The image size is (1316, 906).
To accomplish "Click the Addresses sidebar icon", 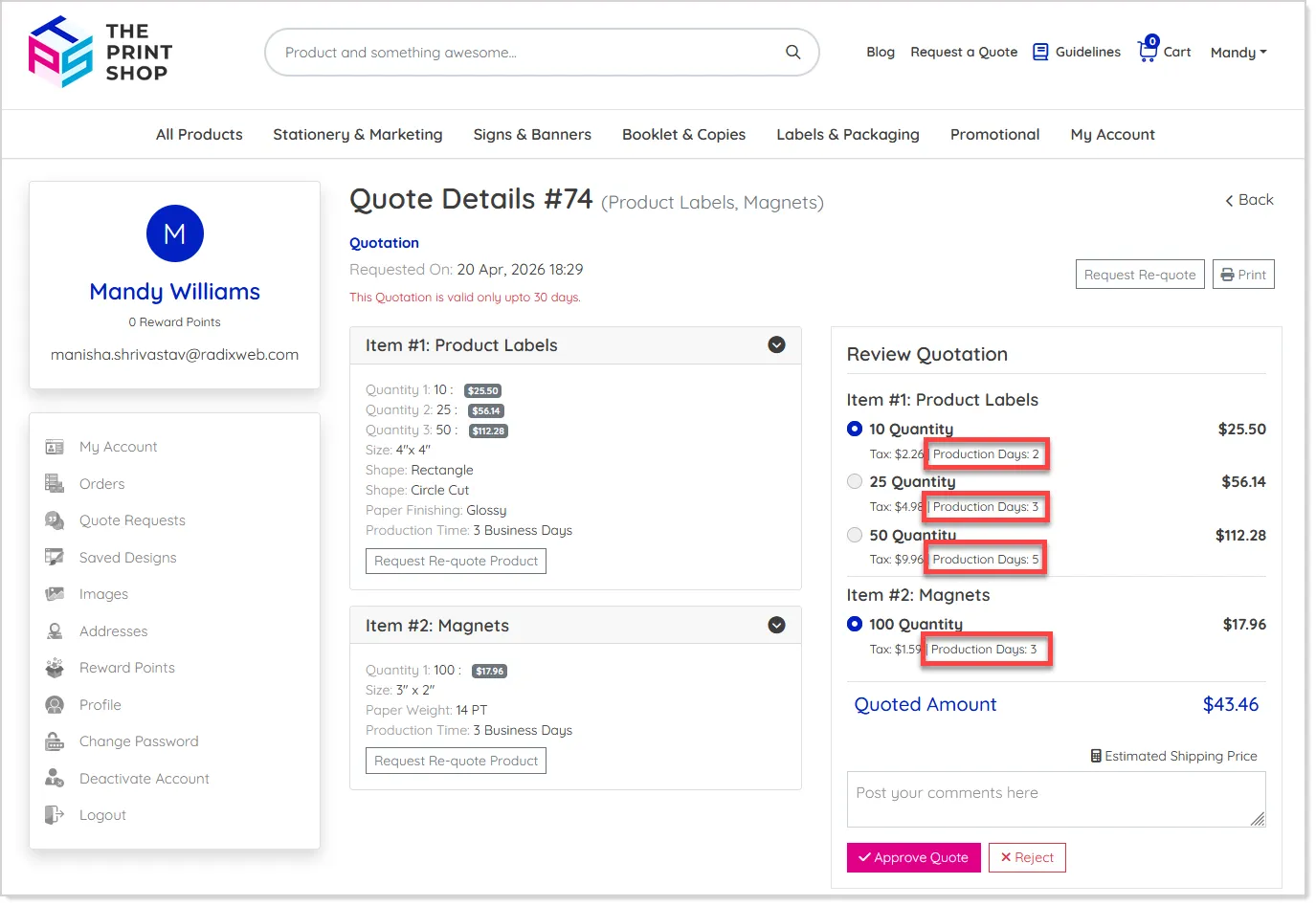I will click(55, 631).
